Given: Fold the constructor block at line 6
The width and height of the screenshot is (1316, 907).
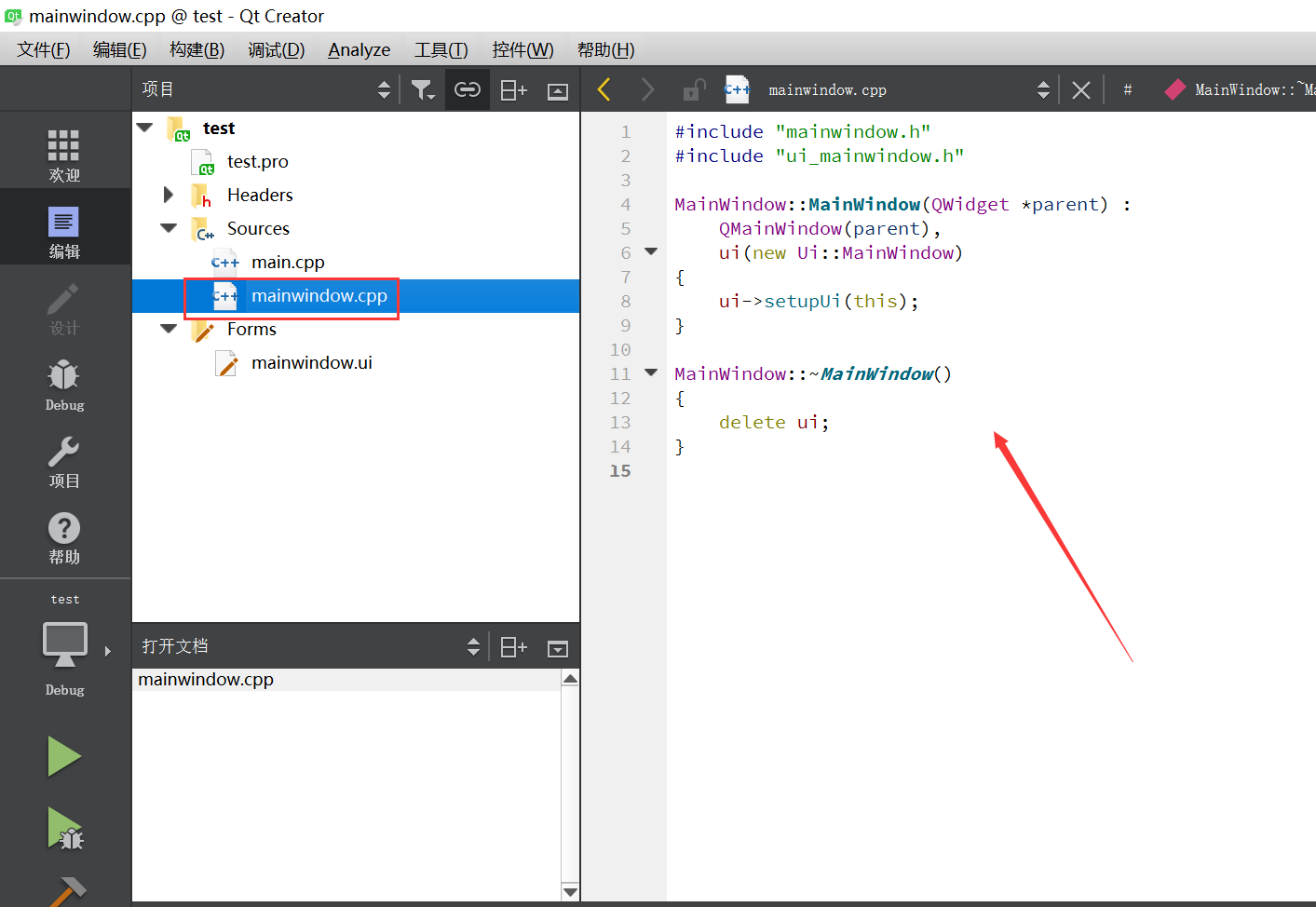Looking at the screenshot, I should pyautogui.click(x=651, y=251).
